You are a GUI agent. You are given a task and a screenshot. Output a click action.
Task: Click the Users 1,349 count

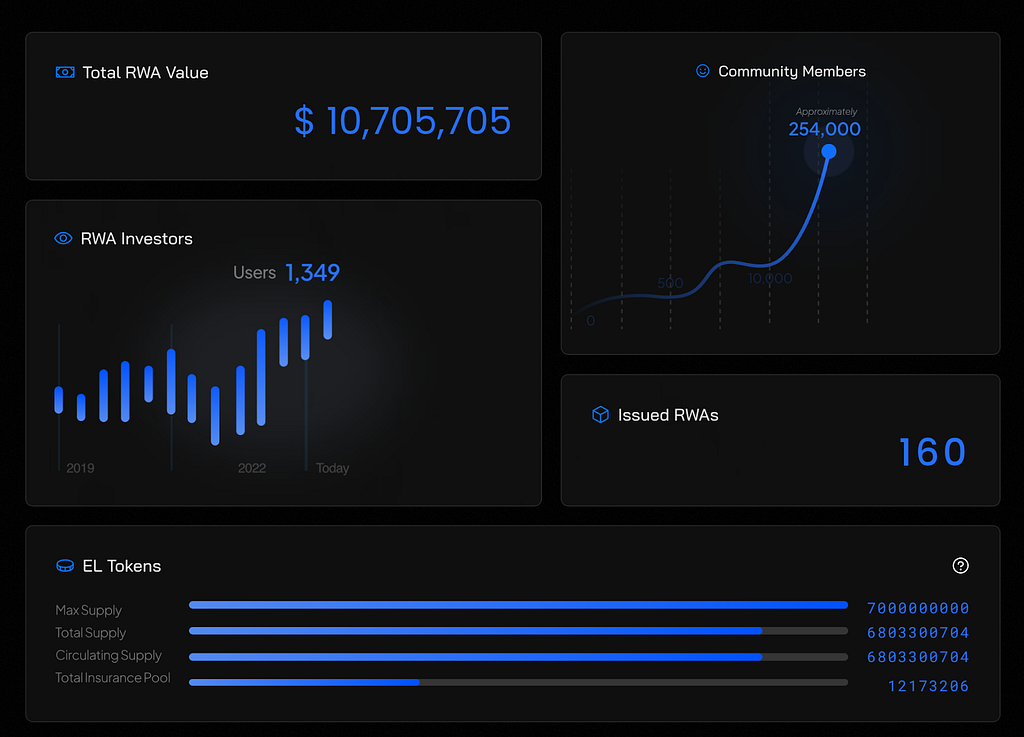[286, 272]
